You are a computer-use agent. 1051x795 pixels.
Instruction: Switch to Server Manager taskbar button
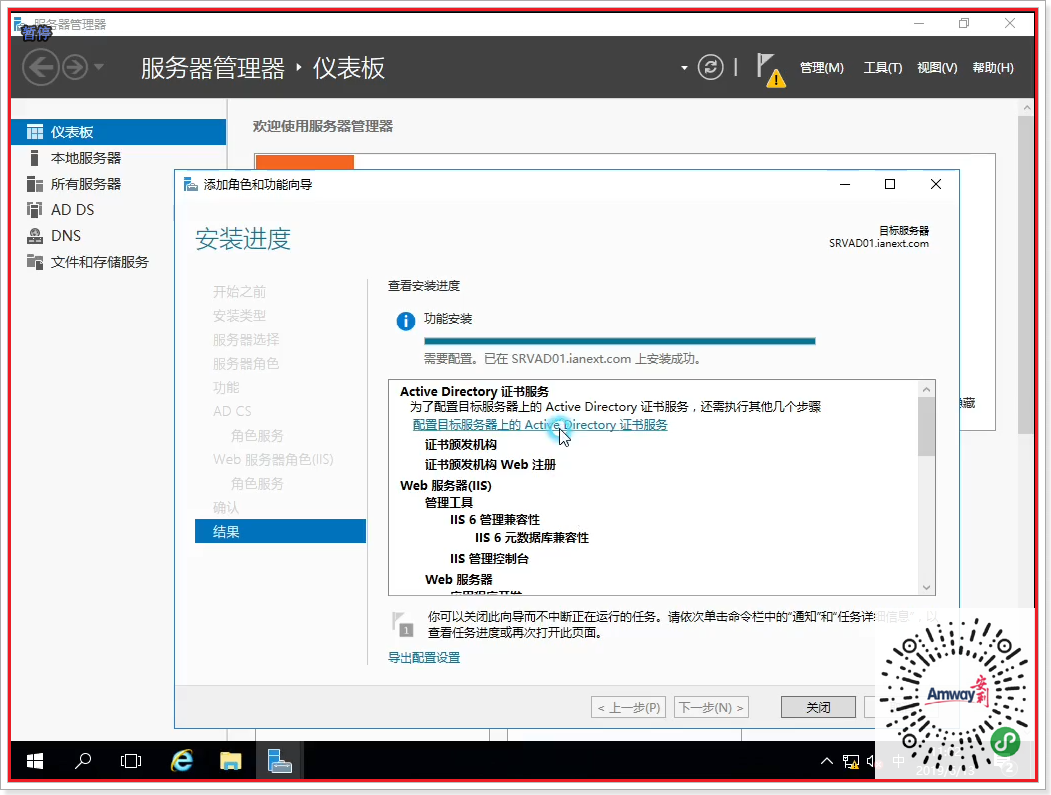click(x=280, y=761)
